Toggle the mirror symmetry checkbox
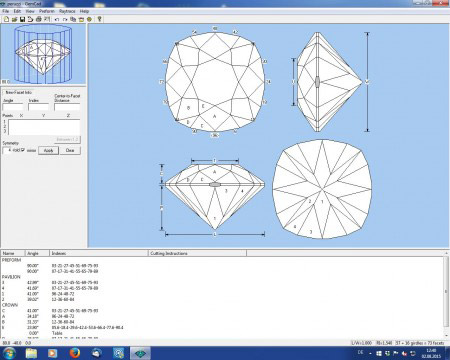 (23, 150)
